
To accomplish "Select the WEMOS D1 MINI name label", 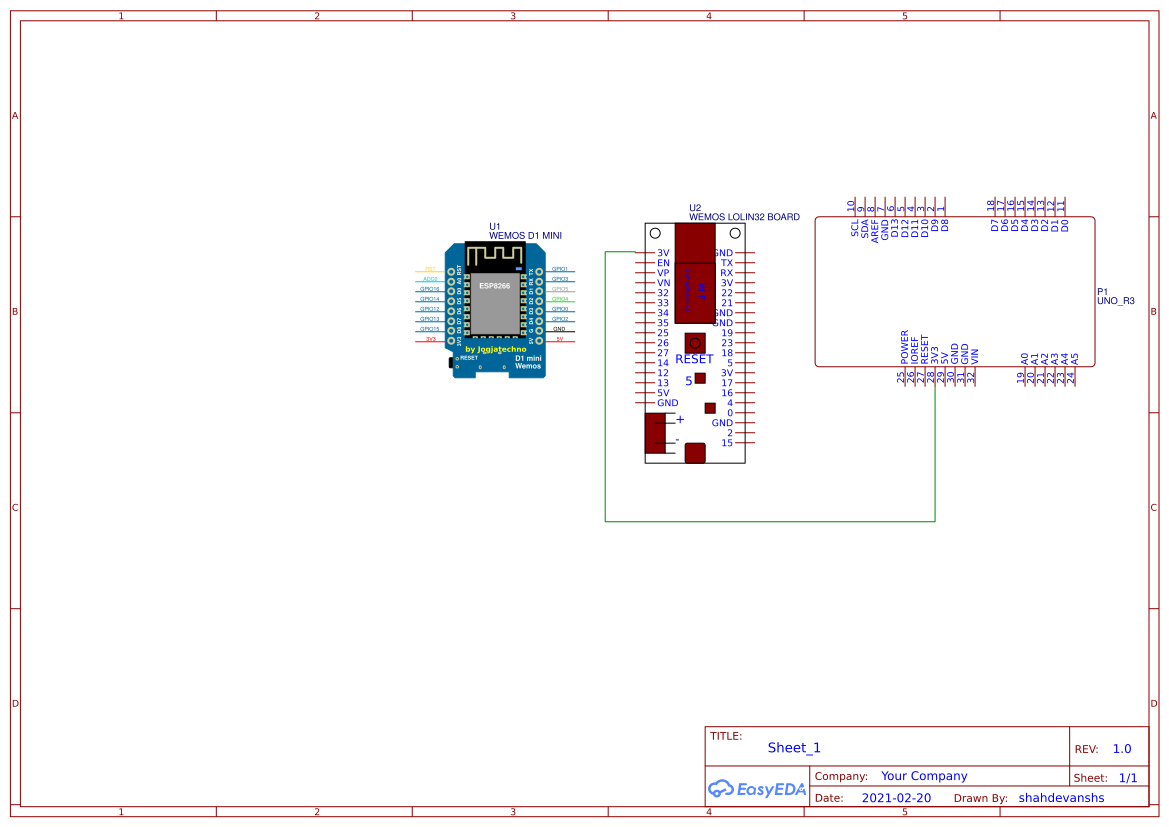I will pos(525,236).
